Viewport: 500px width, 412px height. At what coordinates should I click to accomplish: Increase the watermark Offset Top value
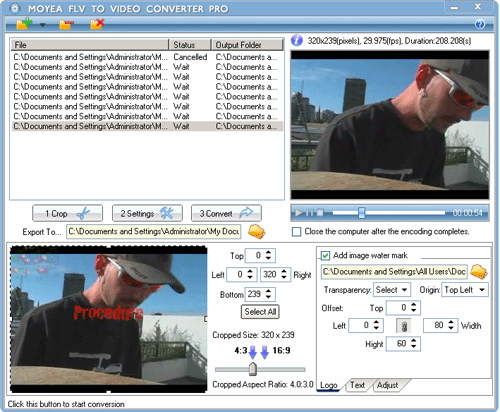(x=414, y=305)
